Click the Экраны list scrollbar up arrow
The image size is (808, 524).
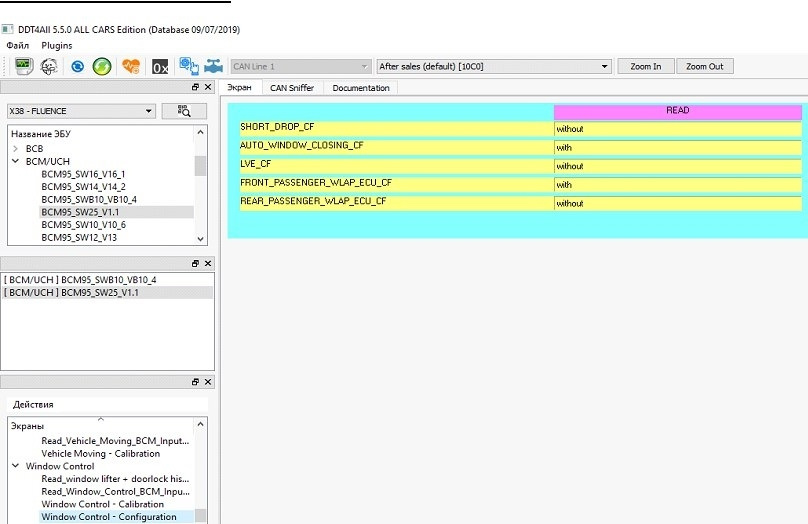(x=200, y=424)
